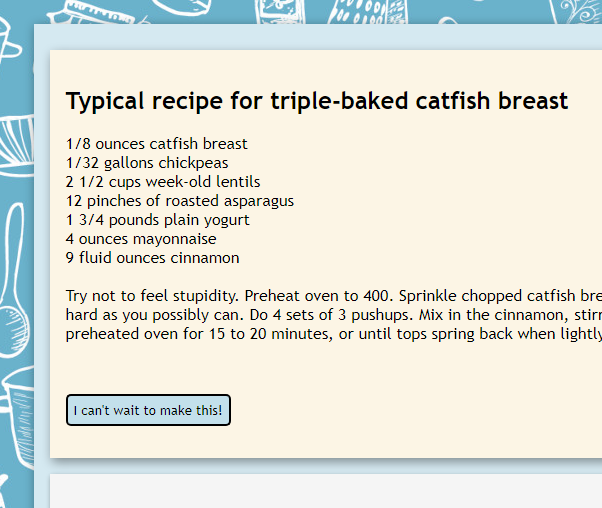Click "12 pinches of roasted asparagus" text
602x508 pixels.
(x=180, y=201)
